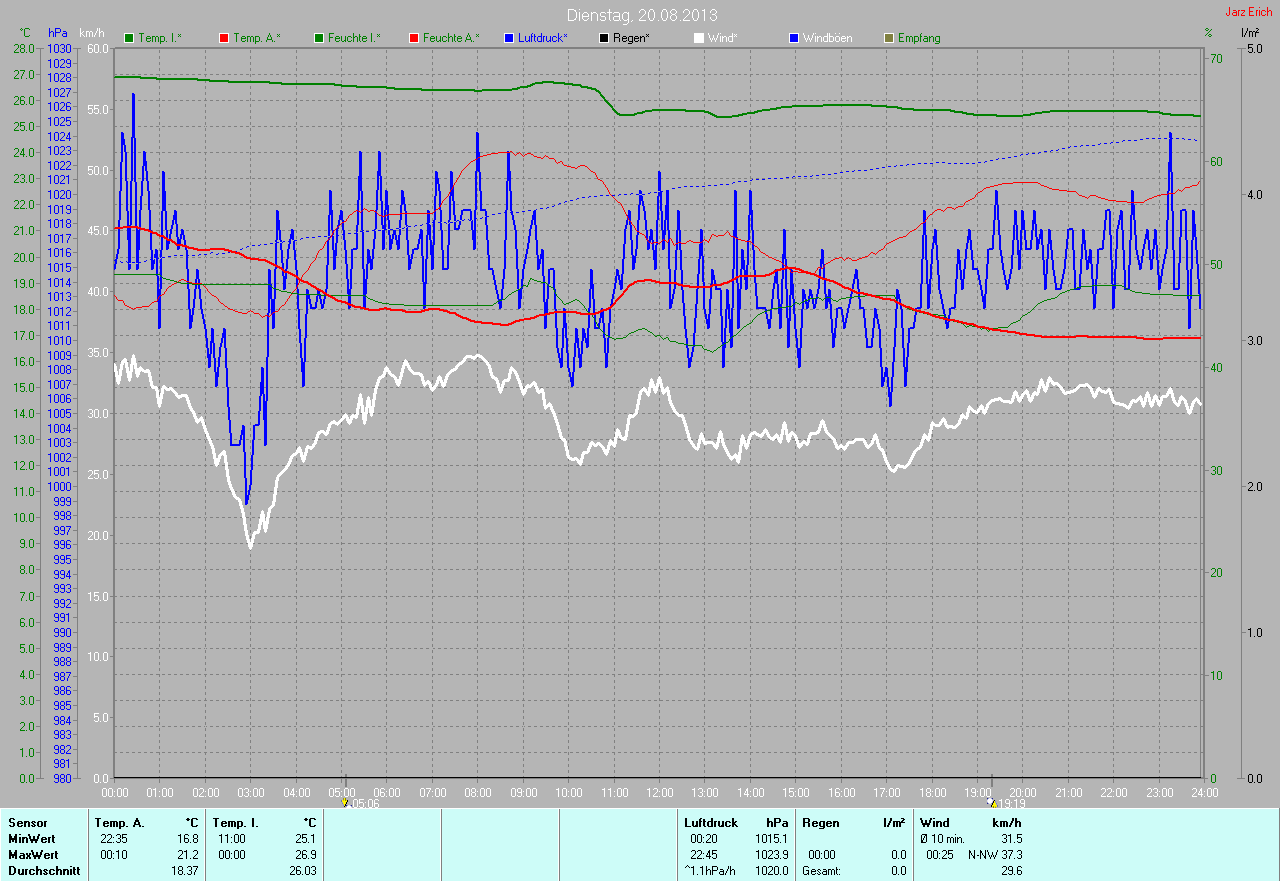The width and height of the screenshot is (1280, 881).
Task: Click the "1030" label on the pressure axis
Action: coord(59,49)
